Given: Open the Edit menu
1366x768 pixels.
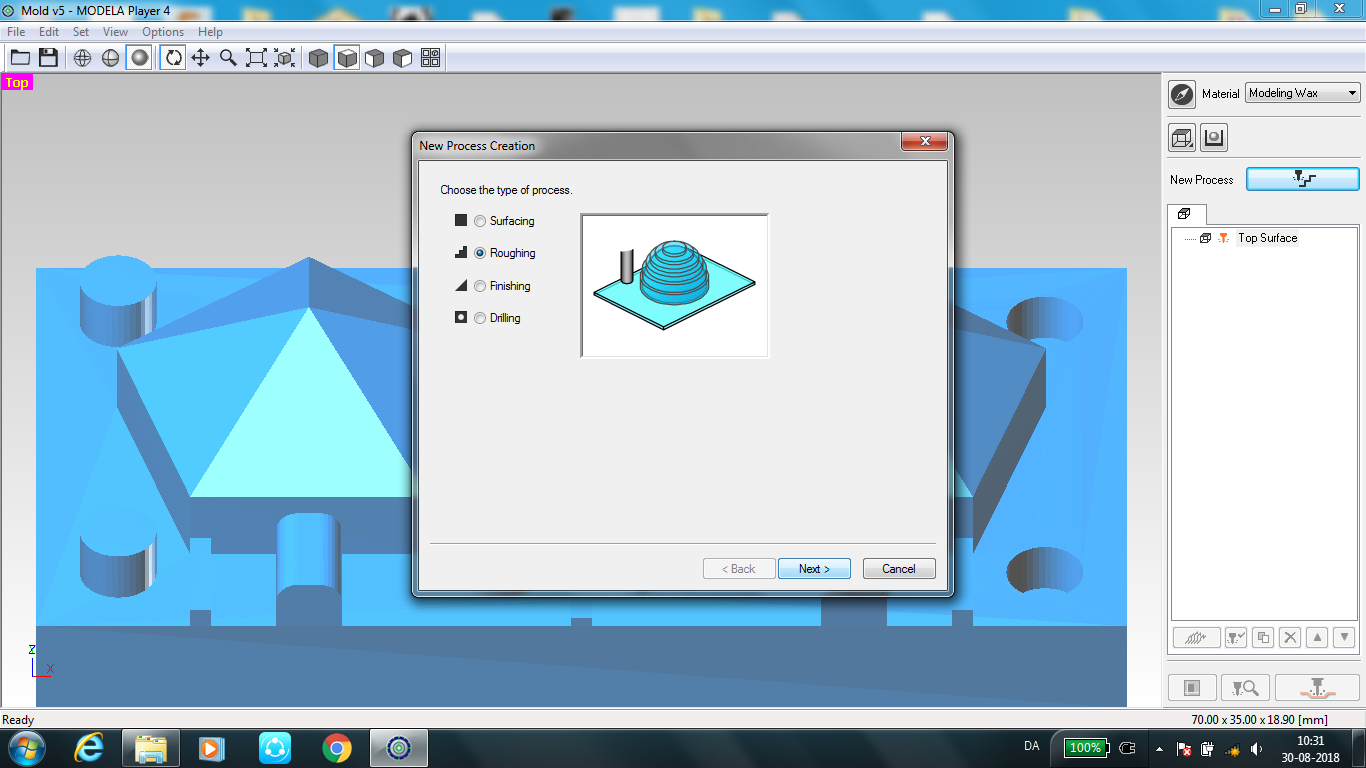Looking at the screenshot, I should tap(49, 32).
